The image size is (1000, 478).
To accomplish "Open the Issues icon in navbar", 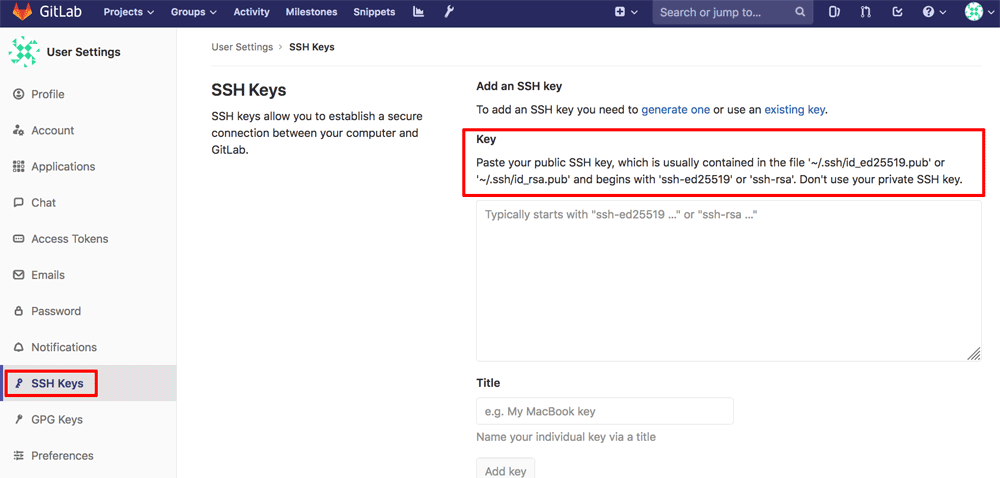I will (x=835, y=12).
